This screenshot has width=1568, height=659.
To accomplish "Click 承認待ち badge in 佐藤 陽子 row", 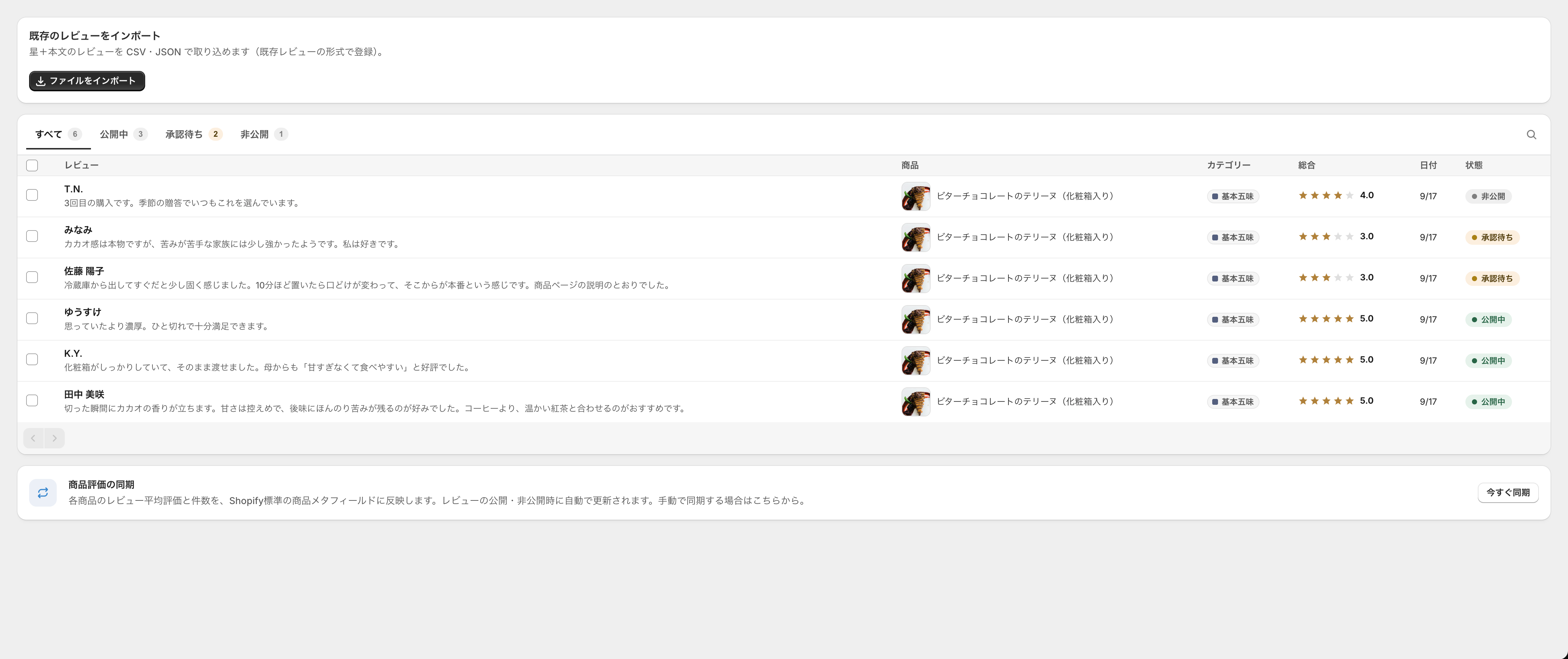I will pyautogui.click(x=1492, y=279).
